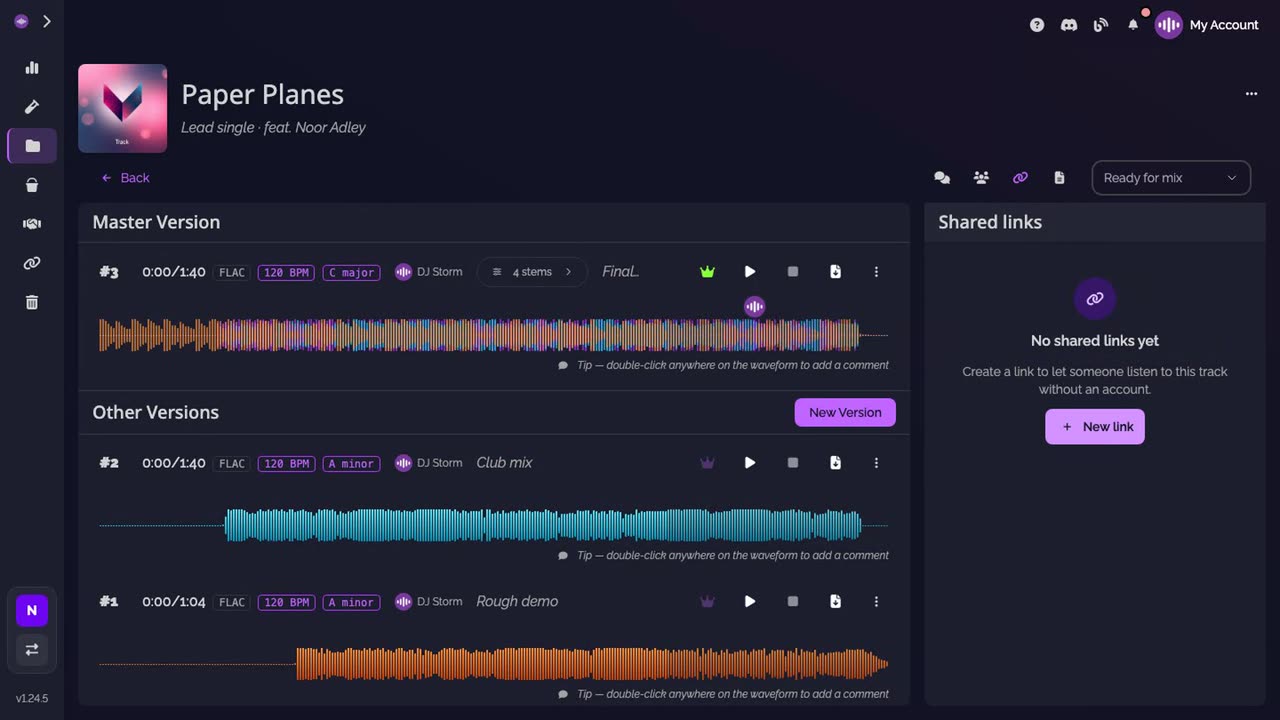Click the v1.24.5 version label

32,698
